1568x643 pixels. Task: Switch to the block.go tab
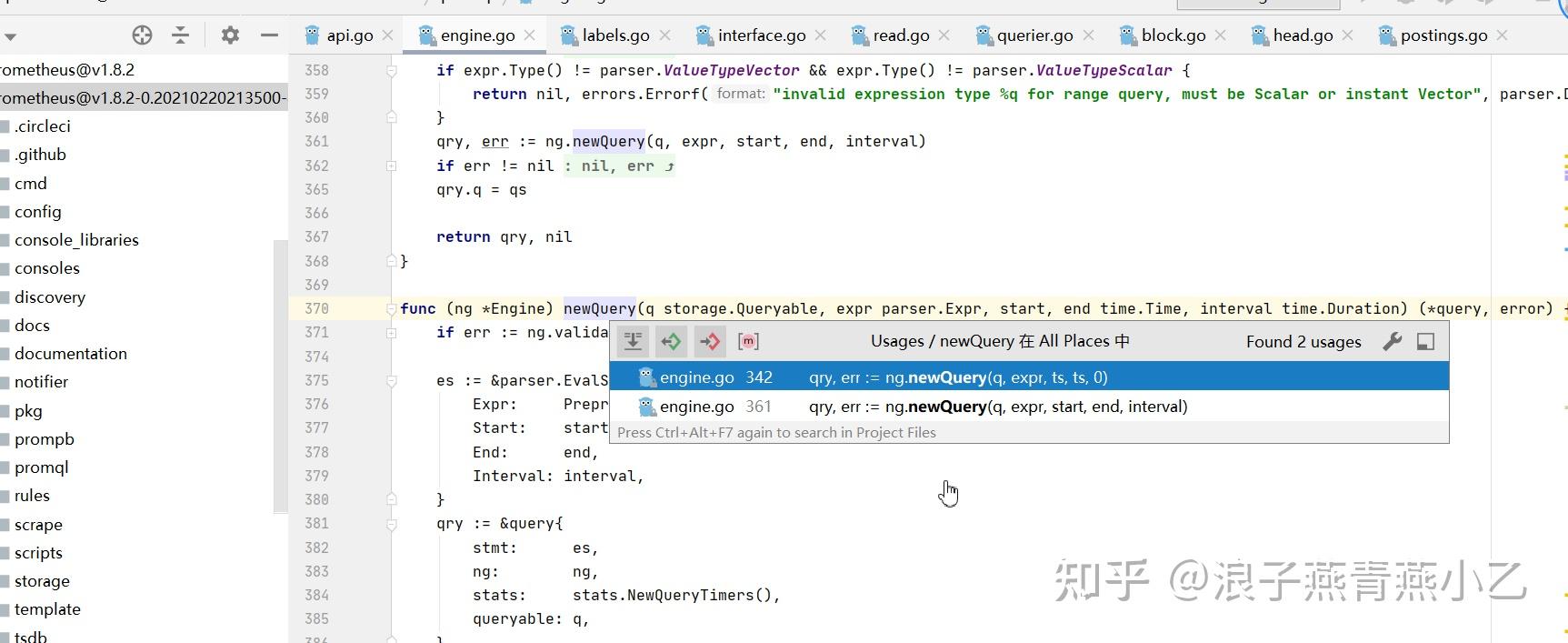(x=1174, y=35)
